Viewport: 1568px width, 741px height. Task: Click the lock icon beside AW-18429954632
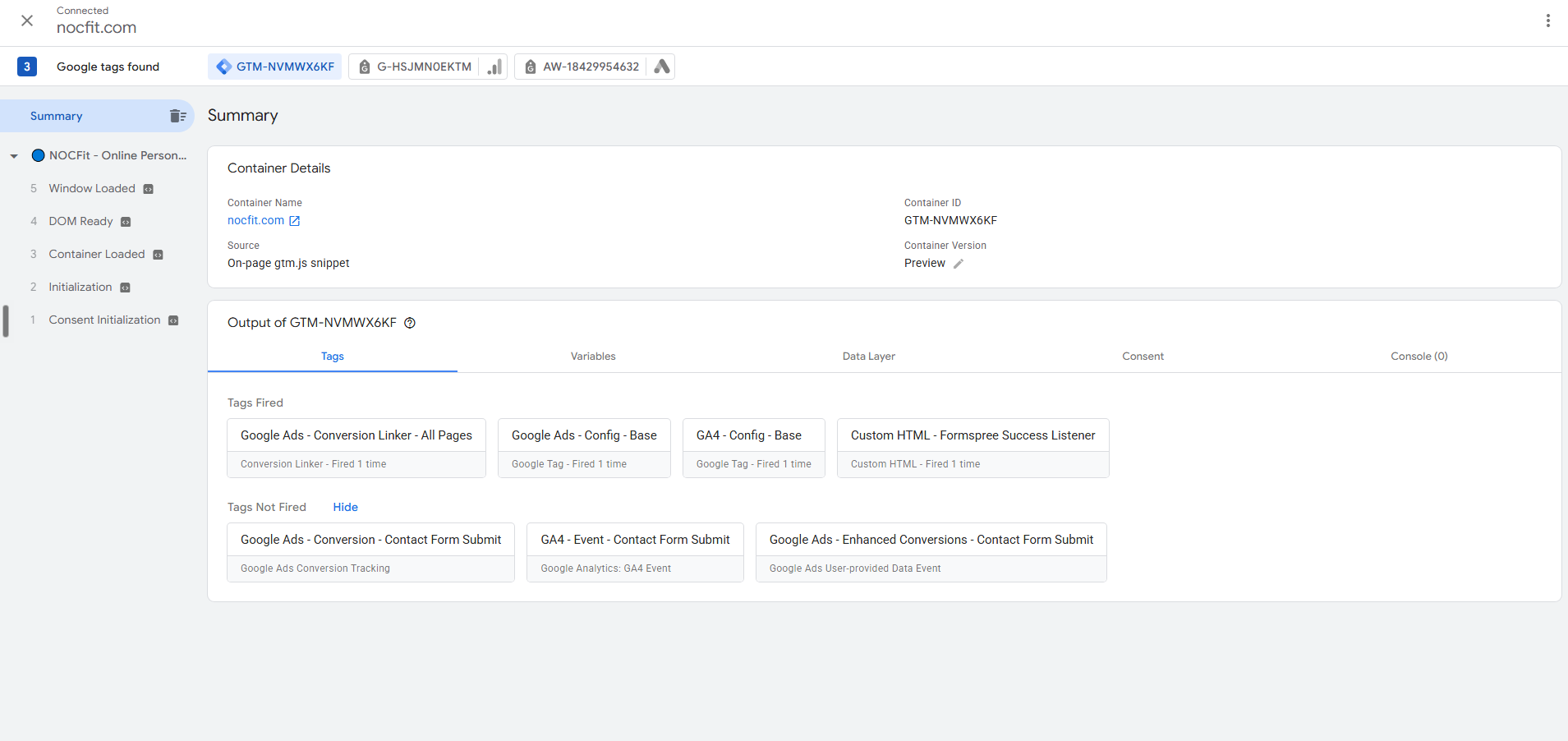[531, 67]
